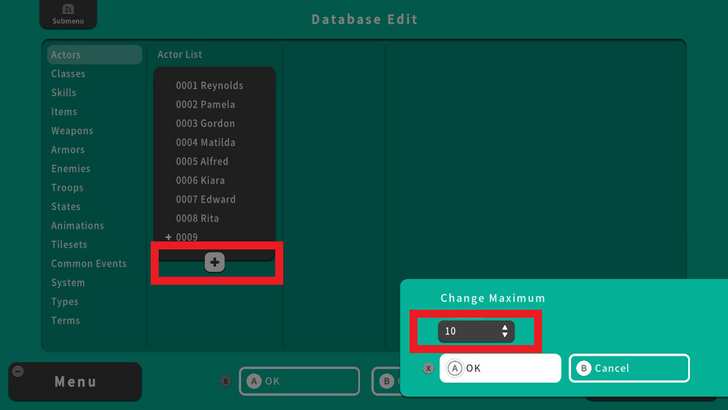Go to the Weapons category
This screenshot has height=410, width=728.
coord(72,131)
